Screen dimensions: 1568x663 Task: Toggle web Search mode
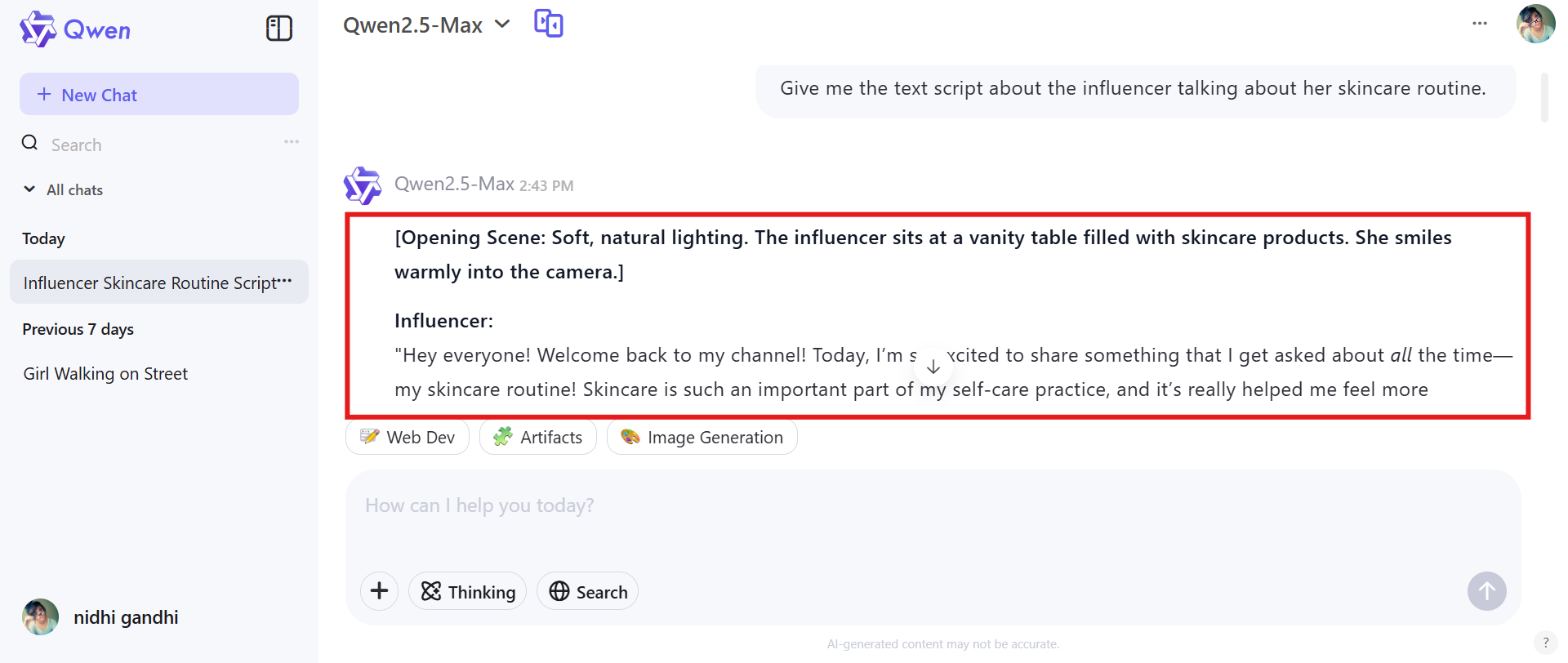coord(588,591)
